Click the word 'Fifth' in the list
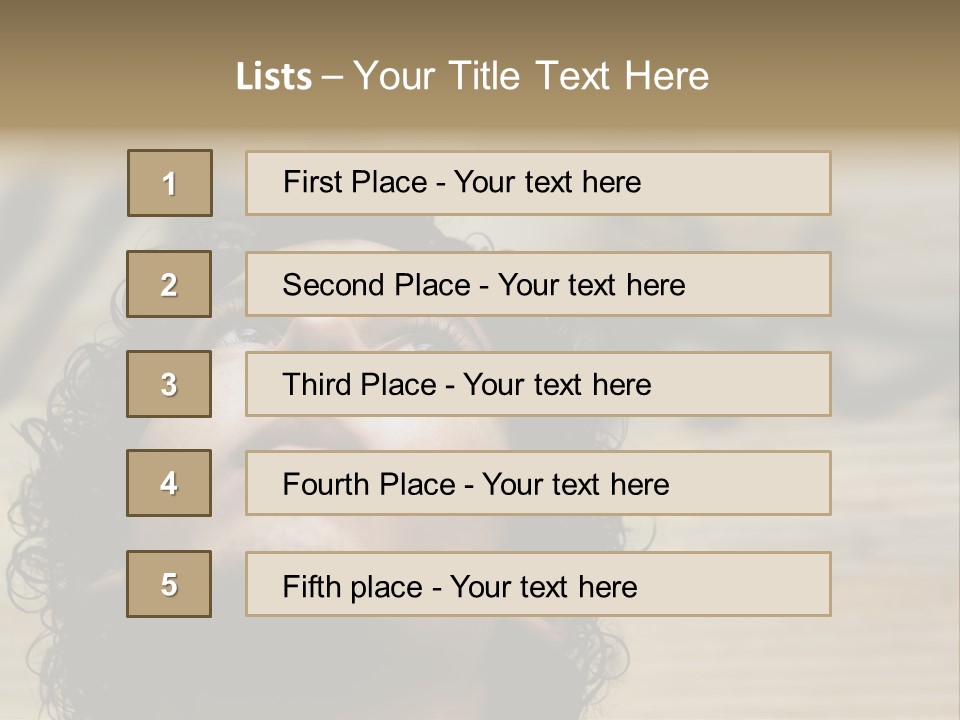The image size is (960, 720). click(x=312, y=586)
